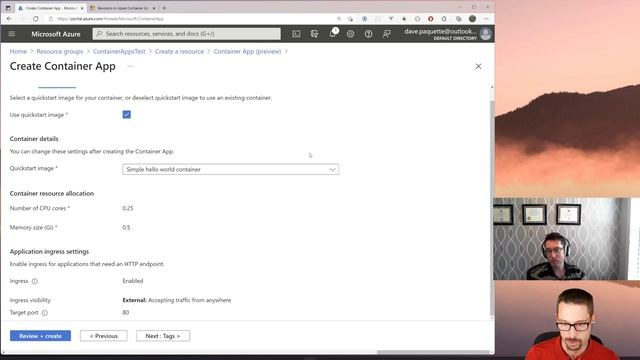640x360 pixels.
Task: Click the browser back arrow
Action: (x=9, y=19)
